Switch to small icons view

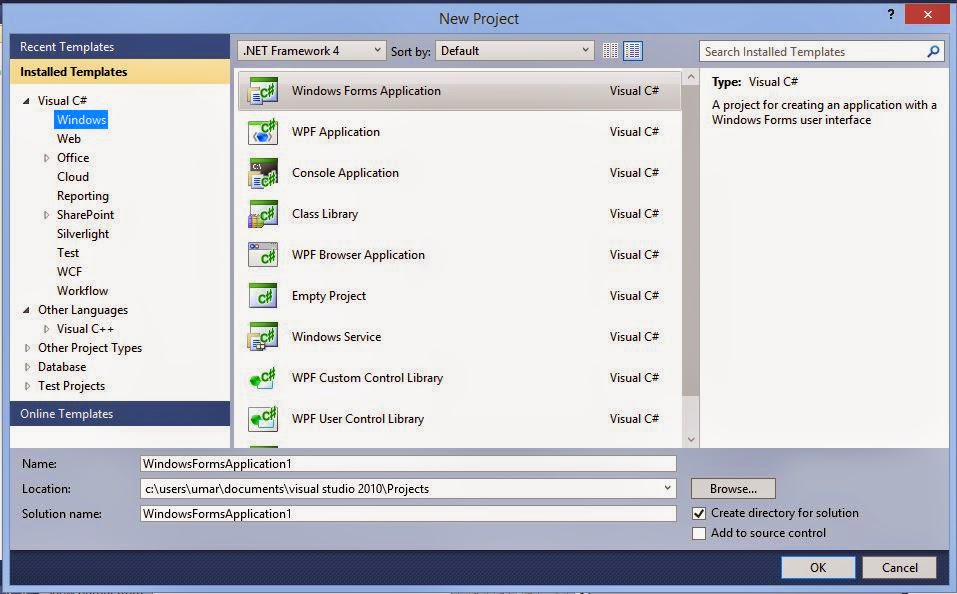[x=610, y=50]
